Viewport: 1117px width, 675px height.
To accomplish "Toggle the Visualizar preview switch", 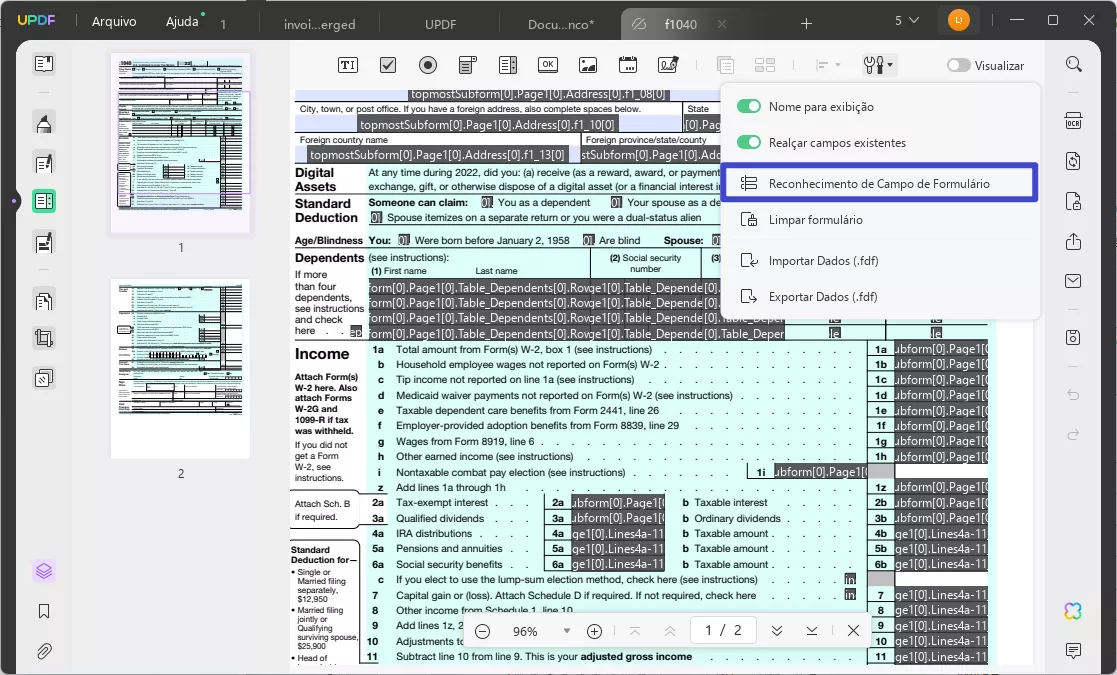I will pyautogui.click(x=958, y=65).
